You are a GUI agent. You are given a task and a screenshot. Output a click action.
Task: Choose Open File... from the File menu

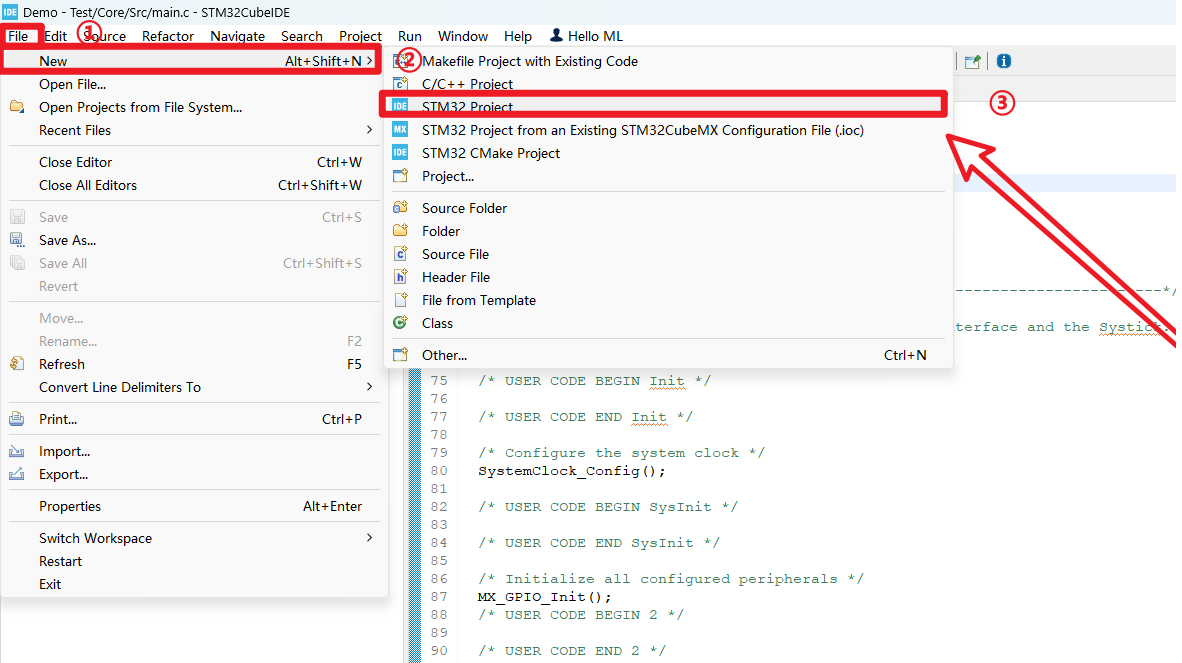(x=192, y=84)
